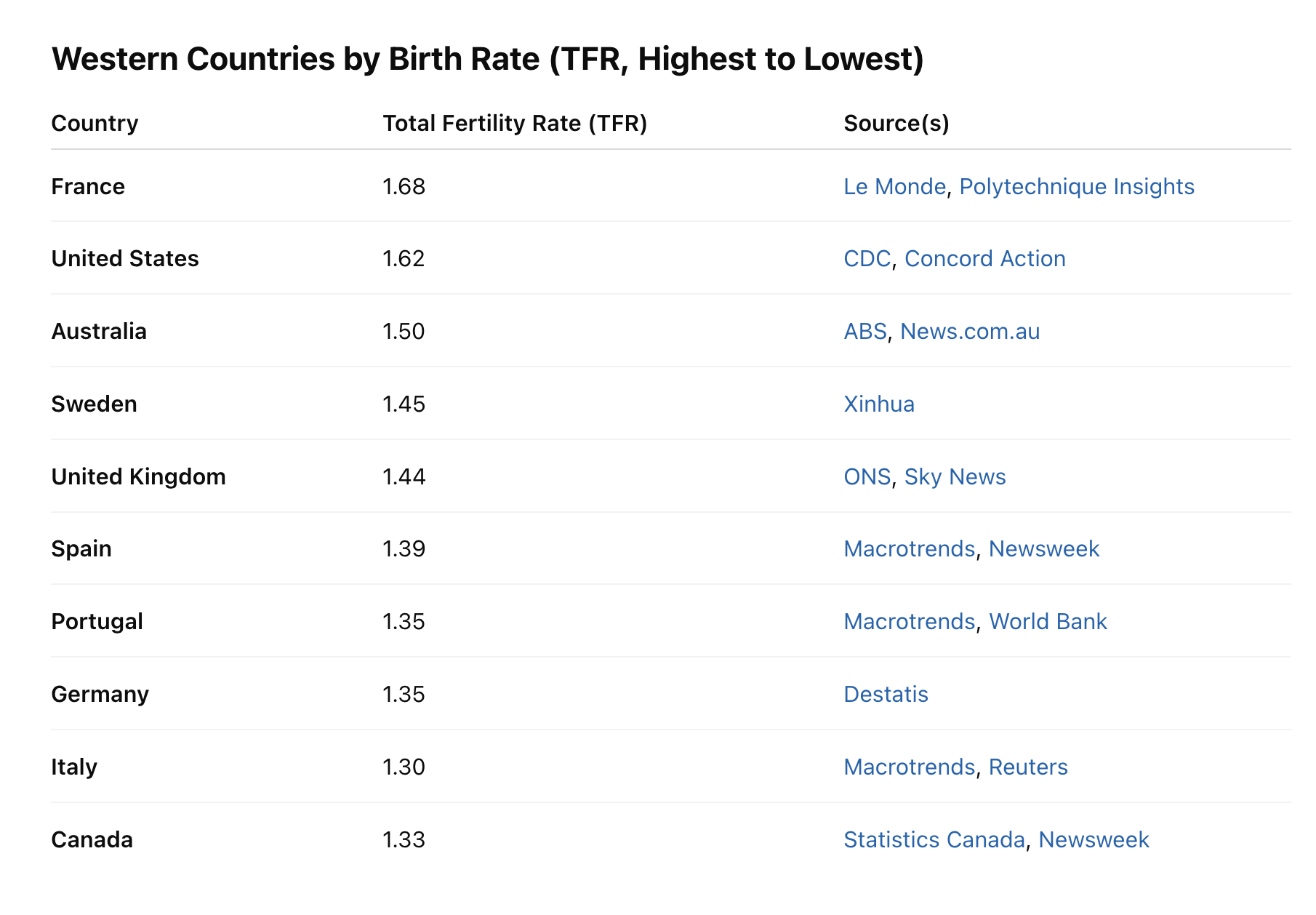Image resolution: width=1316 pixels, height=915 pixels.
Task: Click the Australia country cell
Action: coord(99,332)
